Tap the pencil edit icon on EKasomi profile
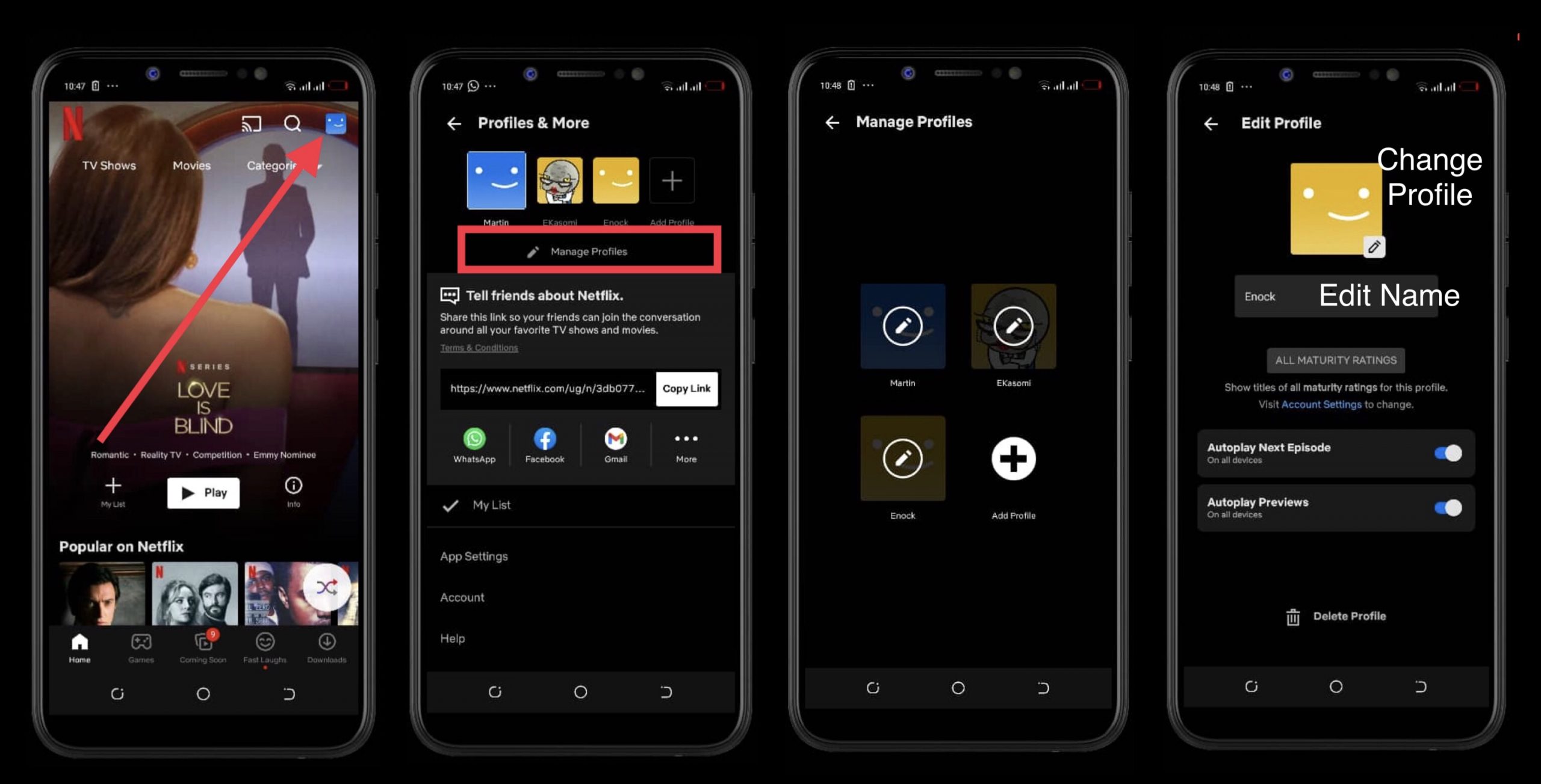Image resolution: width=1541 pixels, height=784 pixels. (1012, 326)
